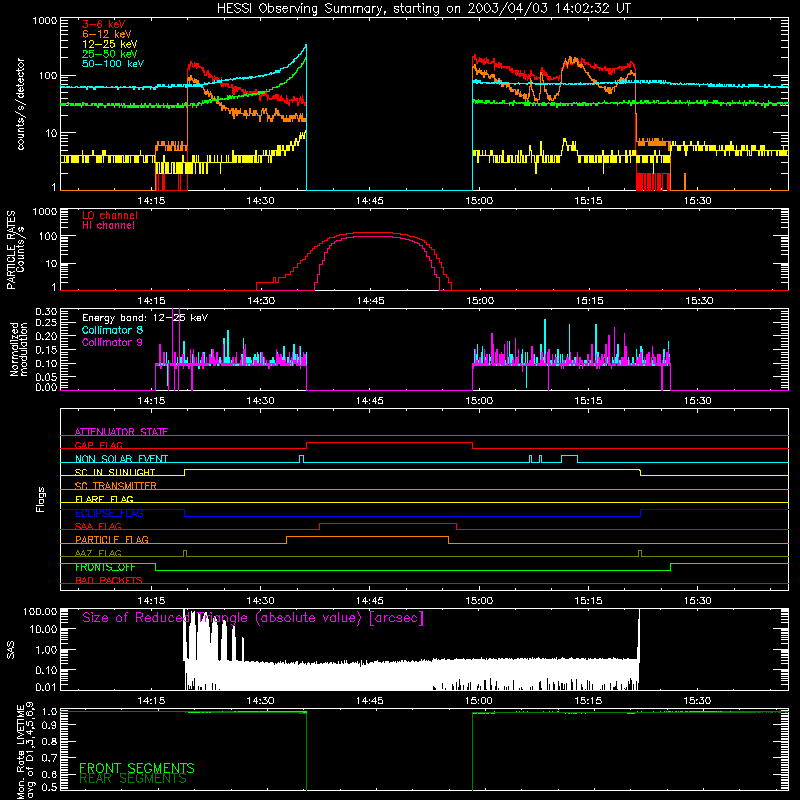Click 'Size of Reduced Triangle' SAS caption
Image resolution: width=800 pixels, height=800 pixels.
pyautogui.click(x=253, y=618)
